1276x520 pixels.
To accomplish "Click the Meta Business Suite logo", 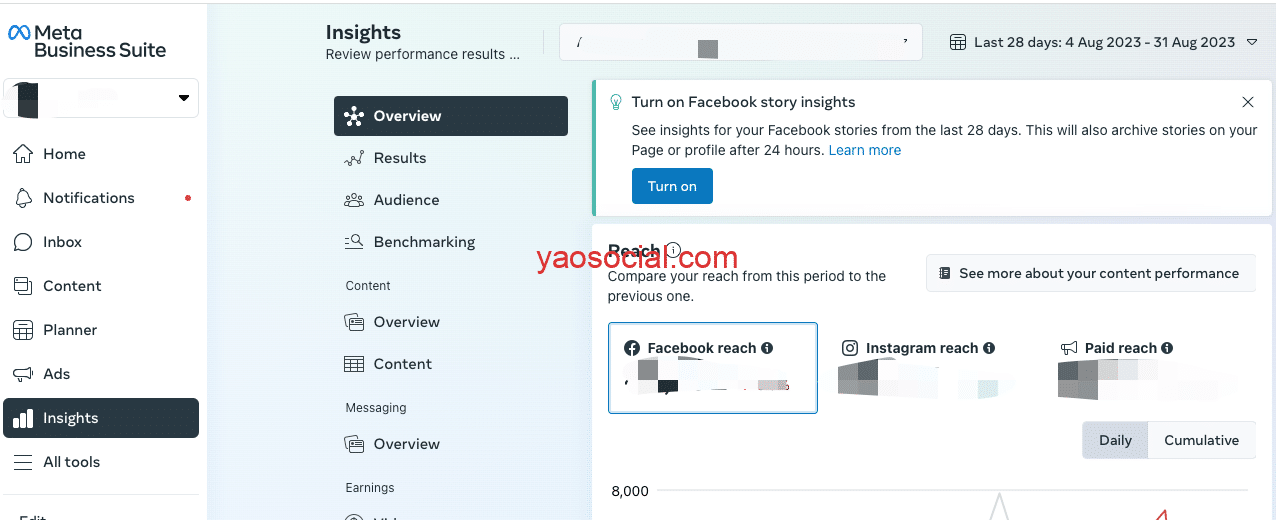I will [x=87, y=41].
